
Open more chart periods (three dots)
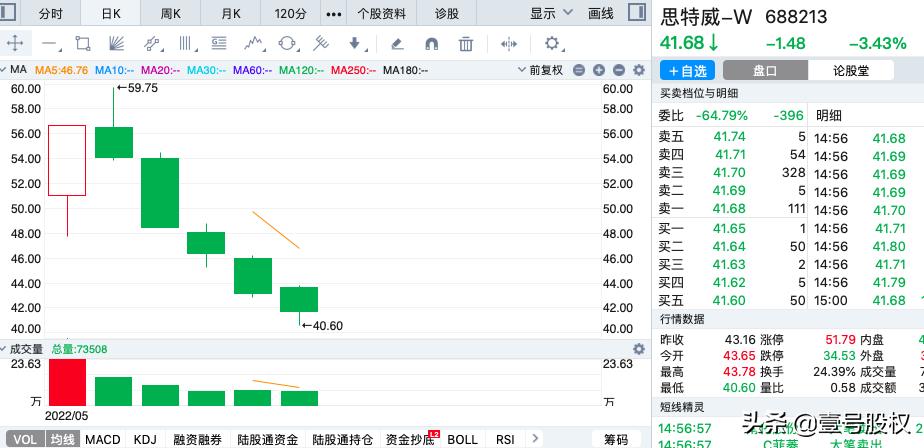334,14
